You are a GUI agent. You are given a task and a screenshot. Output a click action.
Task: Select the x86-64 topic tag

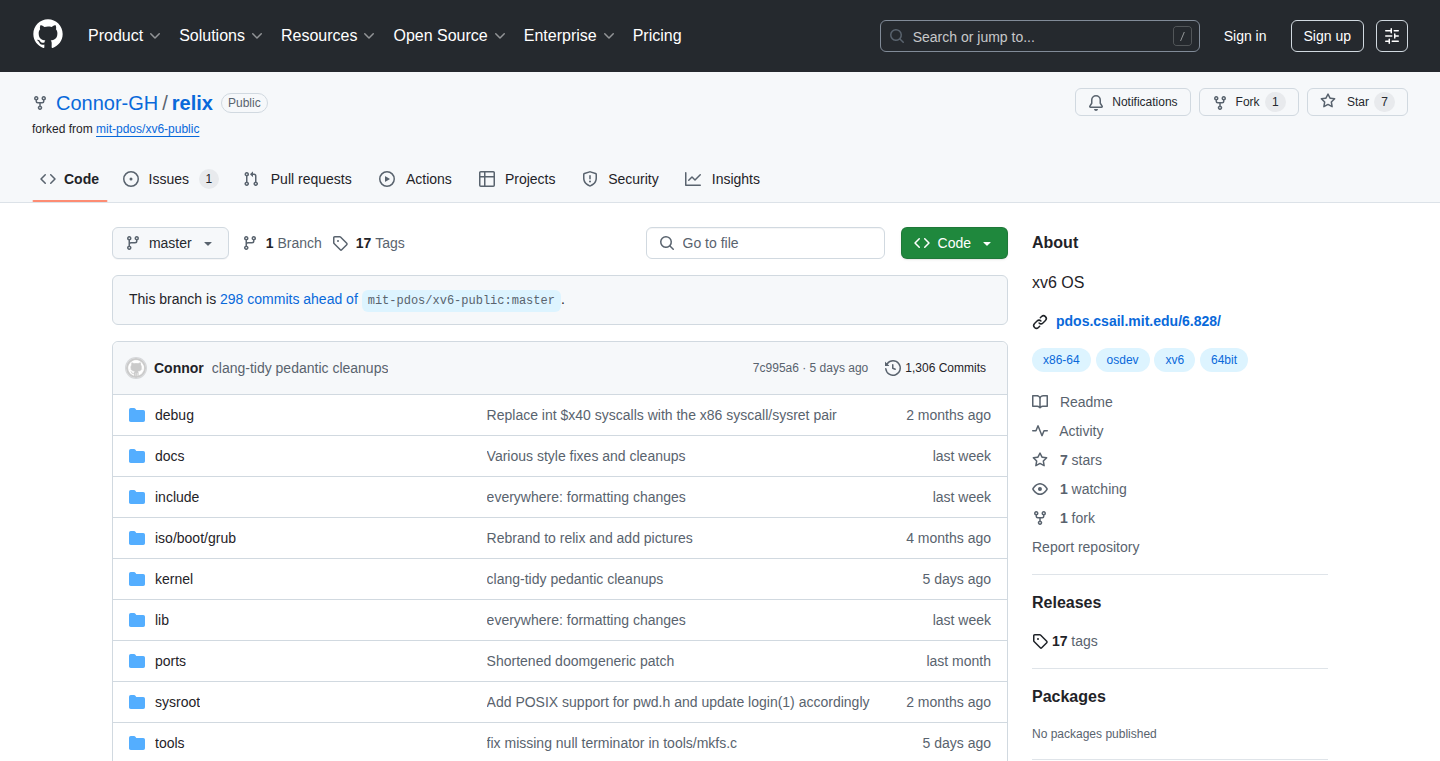click(1061, 360)
